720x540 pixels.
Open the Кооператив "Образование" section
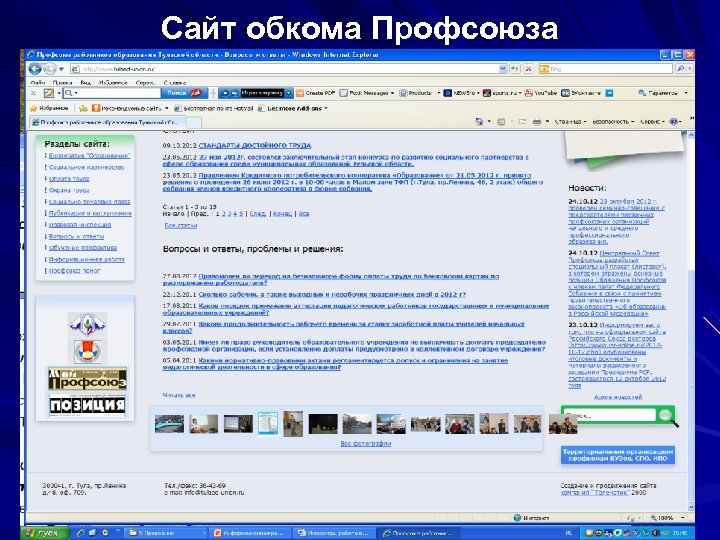(x=90, y=156)
